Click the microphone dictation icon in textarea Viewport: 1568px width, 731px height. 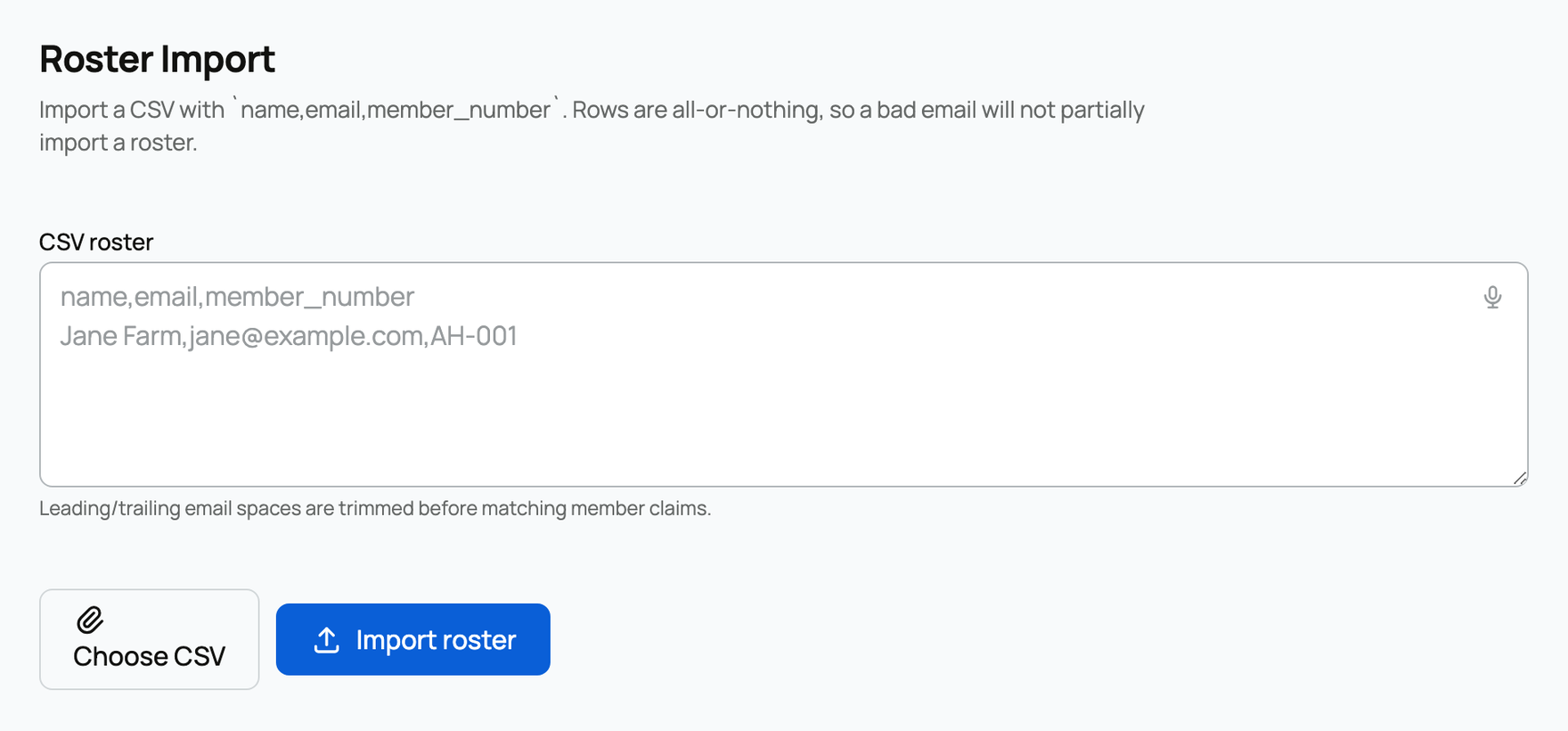[x=1492, y=297]
